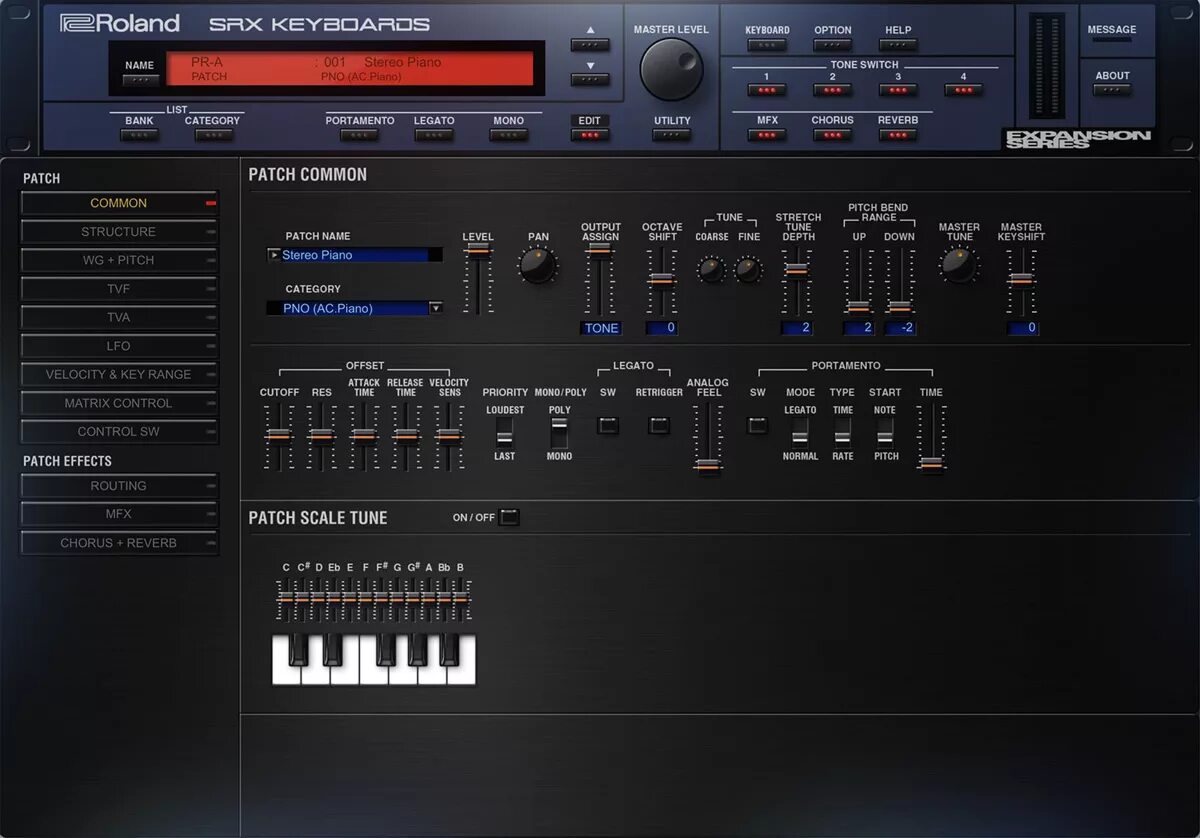
Task: Click the MASTER KEYSHIFT slider
Action: click(x=1021, y=280)
